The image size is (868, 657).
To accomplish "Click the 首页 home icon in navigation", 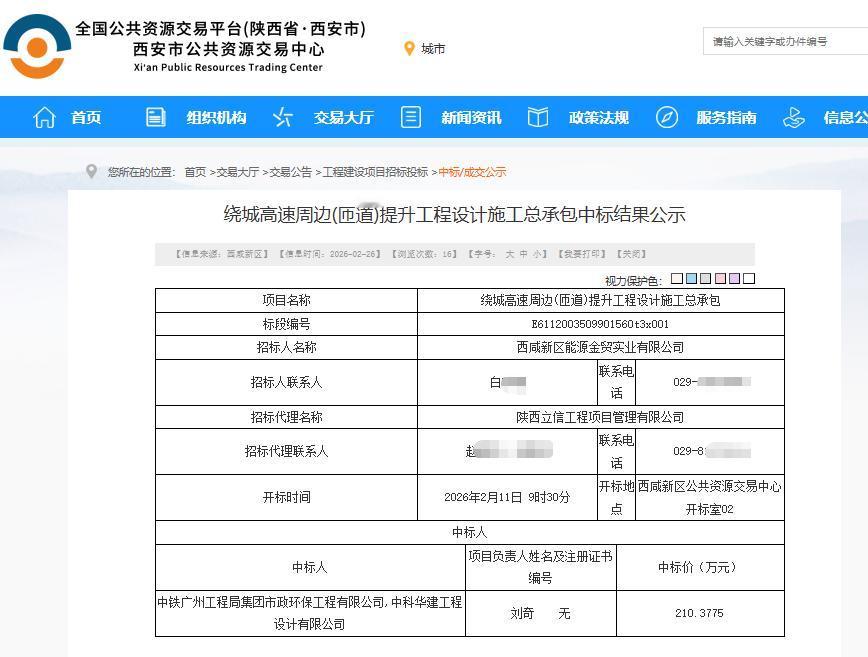I will point(44,117).
